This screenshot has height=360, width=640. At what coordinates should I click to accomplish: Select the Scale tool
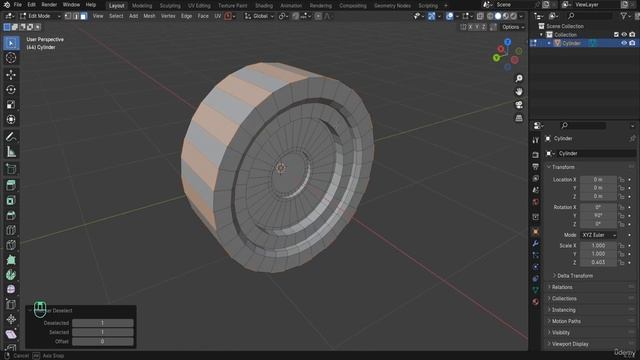[11, 104]
